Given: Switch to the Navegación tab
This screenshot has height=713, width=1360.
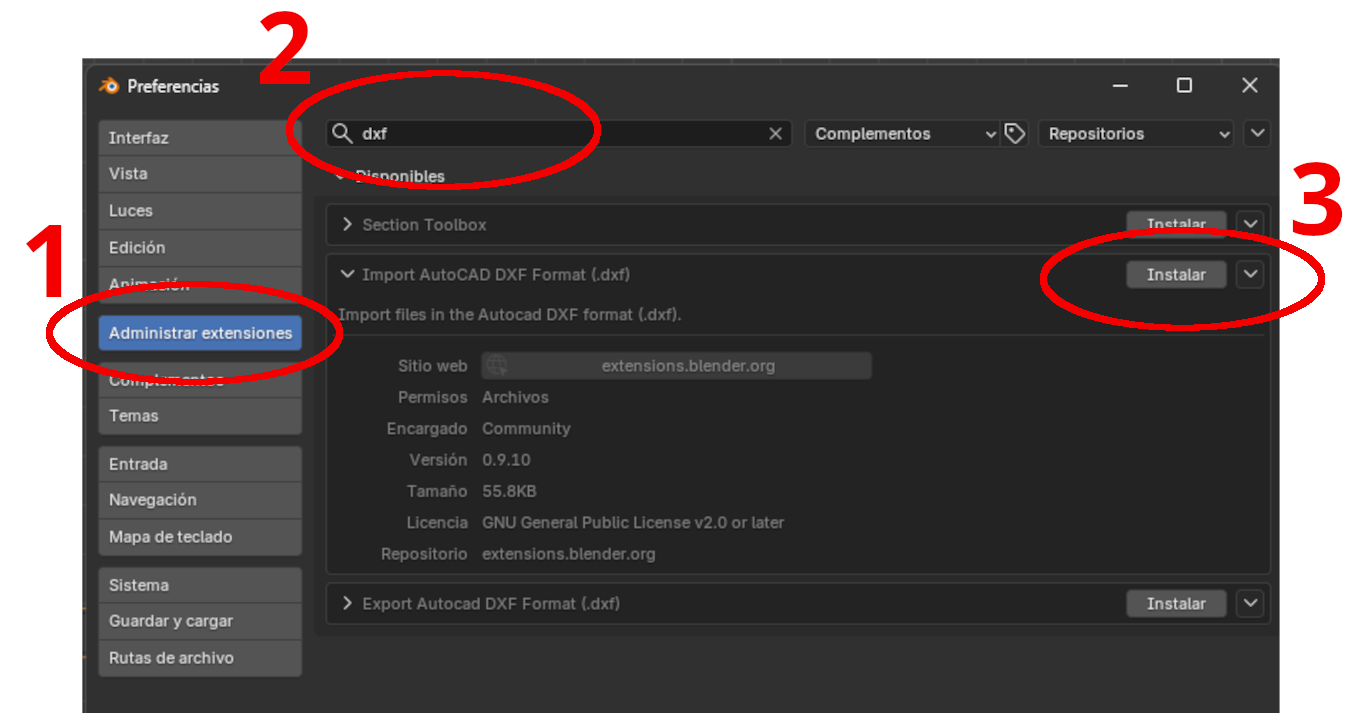Looking at the screenshot, I should tap(200, 500).
